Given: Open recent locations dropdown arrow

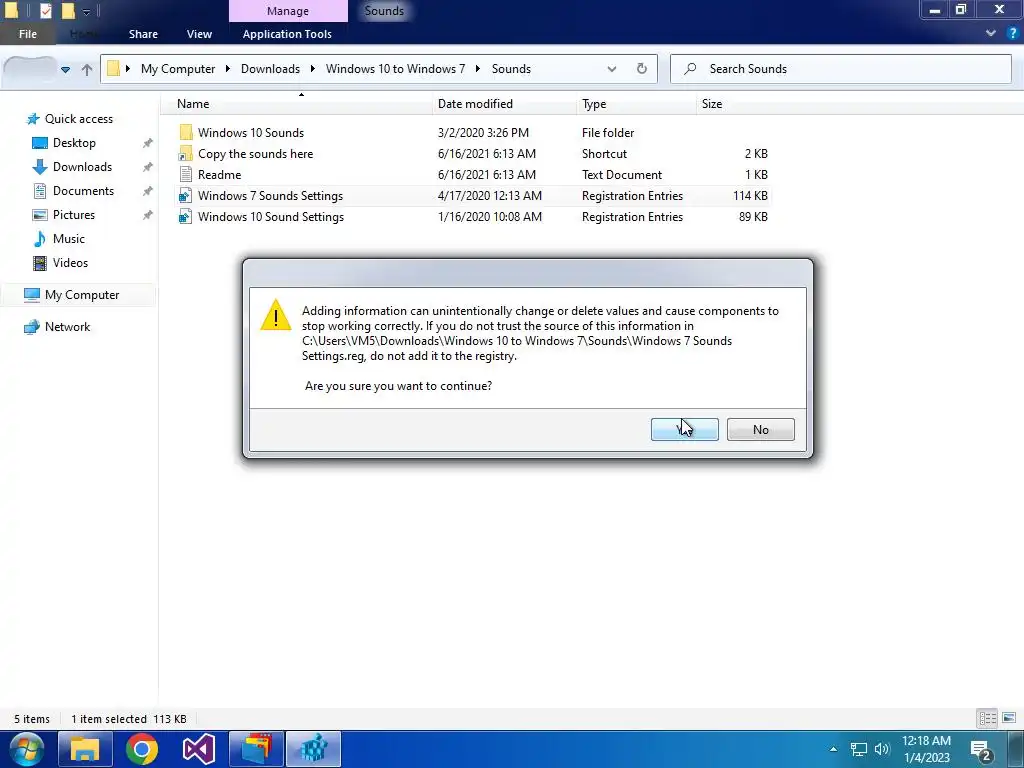Looking at the screenshot, I should [65, 69].
